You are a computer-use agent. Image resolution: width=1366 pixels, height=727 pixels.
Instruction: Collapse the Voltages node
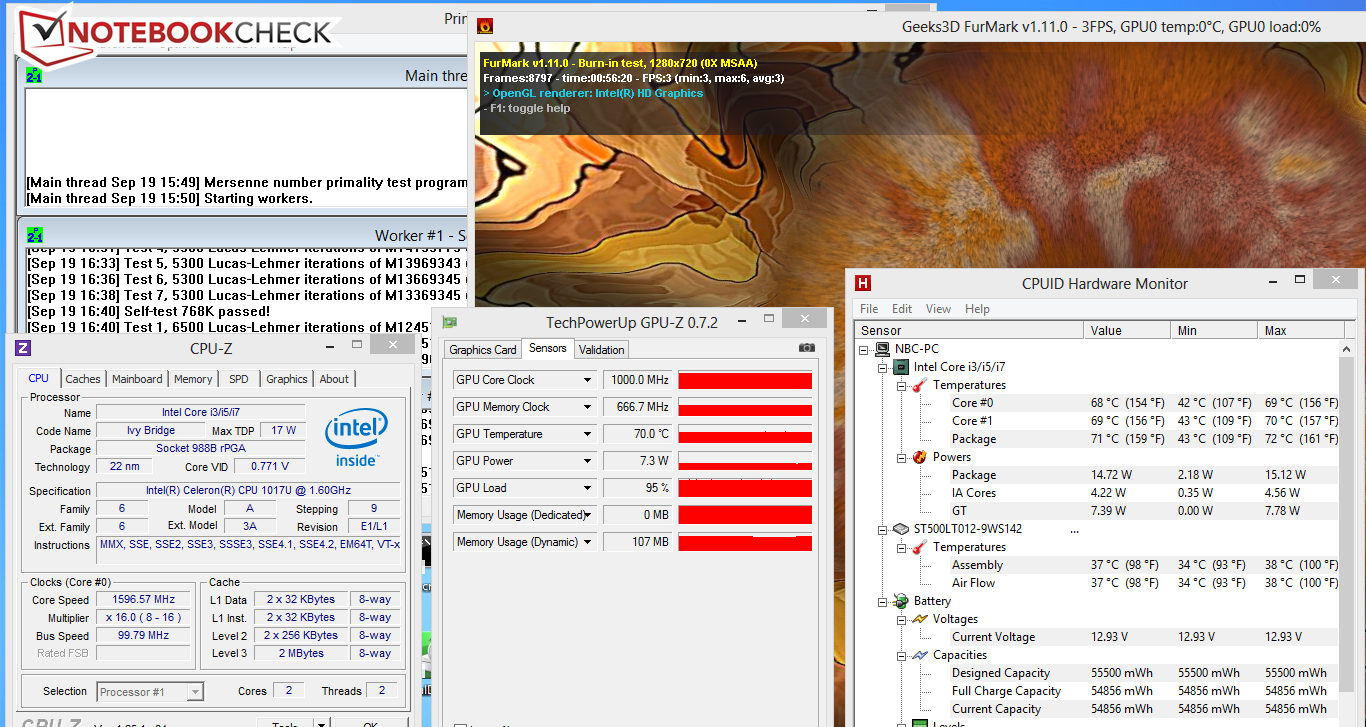click(x=902, y=619)
